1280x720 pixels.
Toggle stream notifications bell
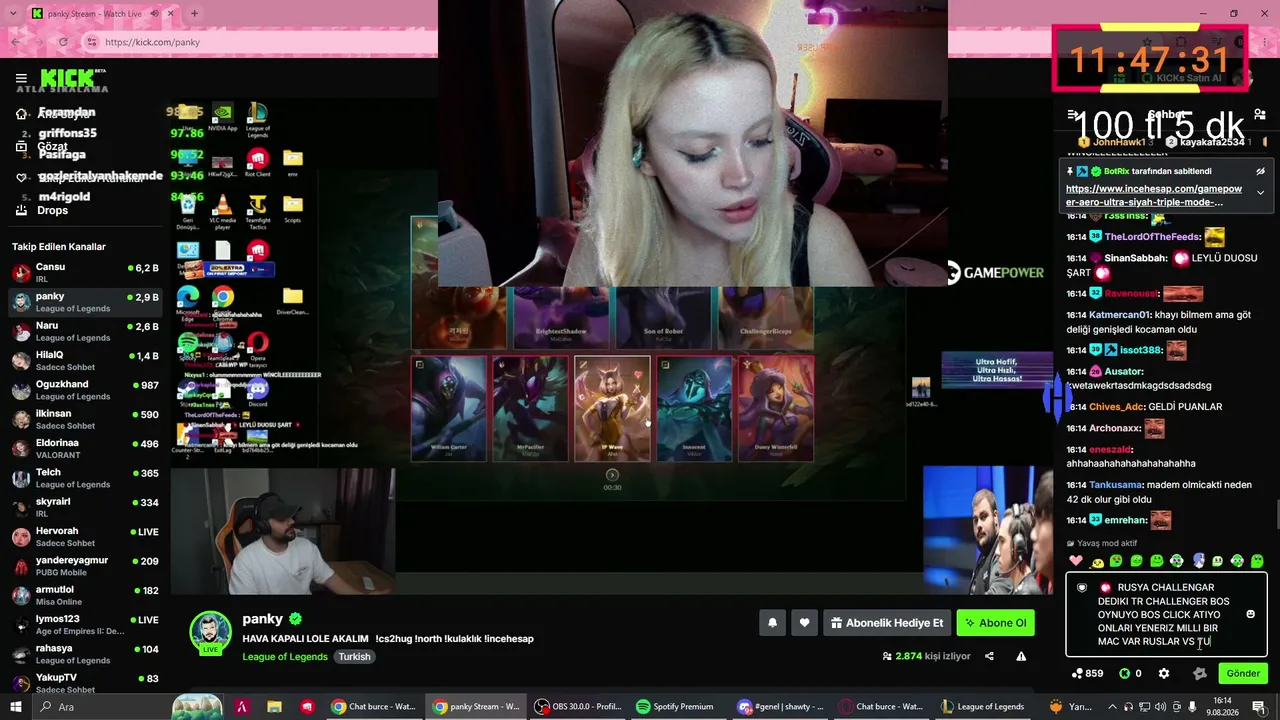click(772, 623)
